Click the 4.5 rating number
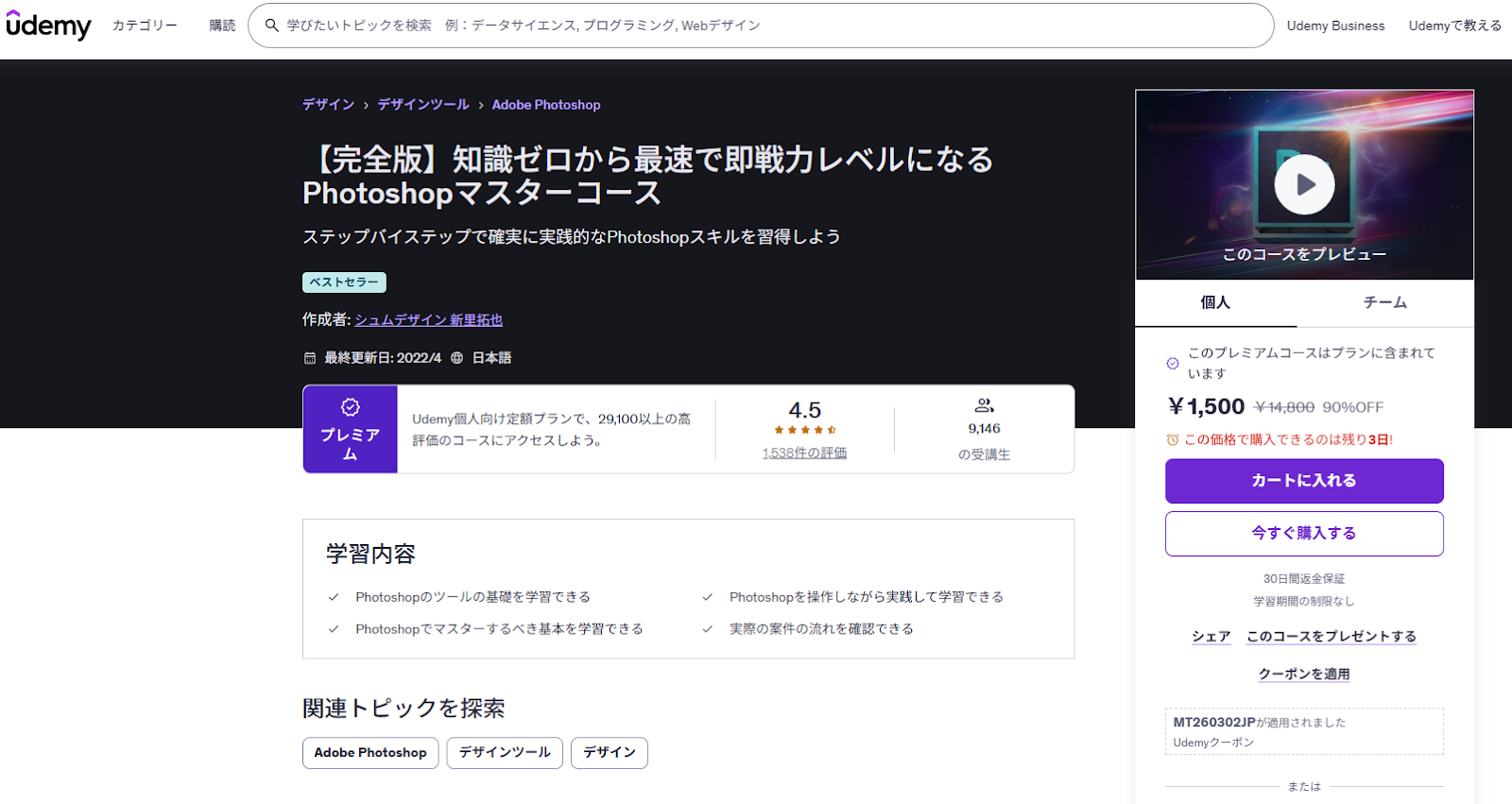This screenshot has width=1512, height=804. (805, 410)
